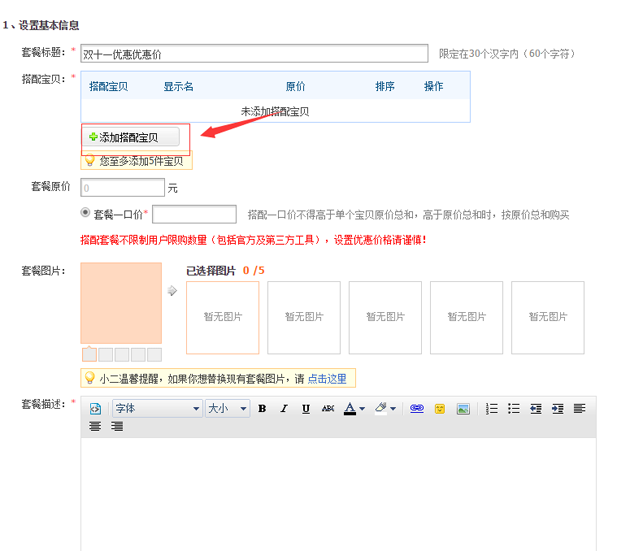Open the 点击这里 link

(x=327, y=379)
